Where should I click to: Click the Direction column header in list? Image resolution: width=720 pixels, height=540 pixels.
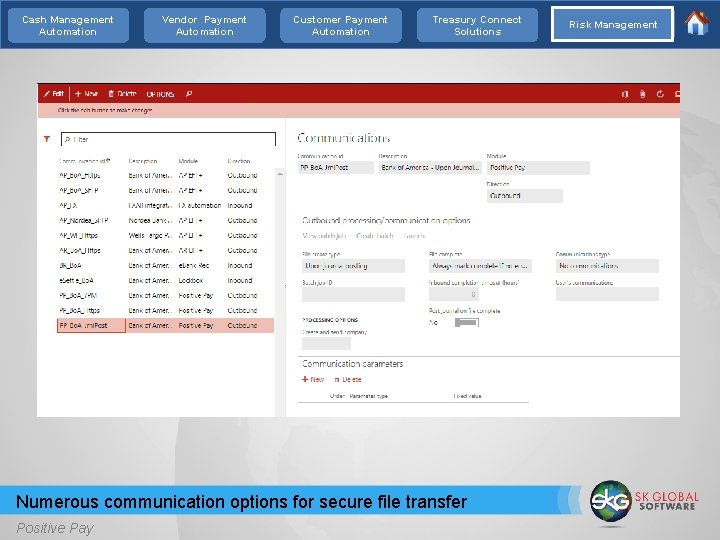click(239, 161)
